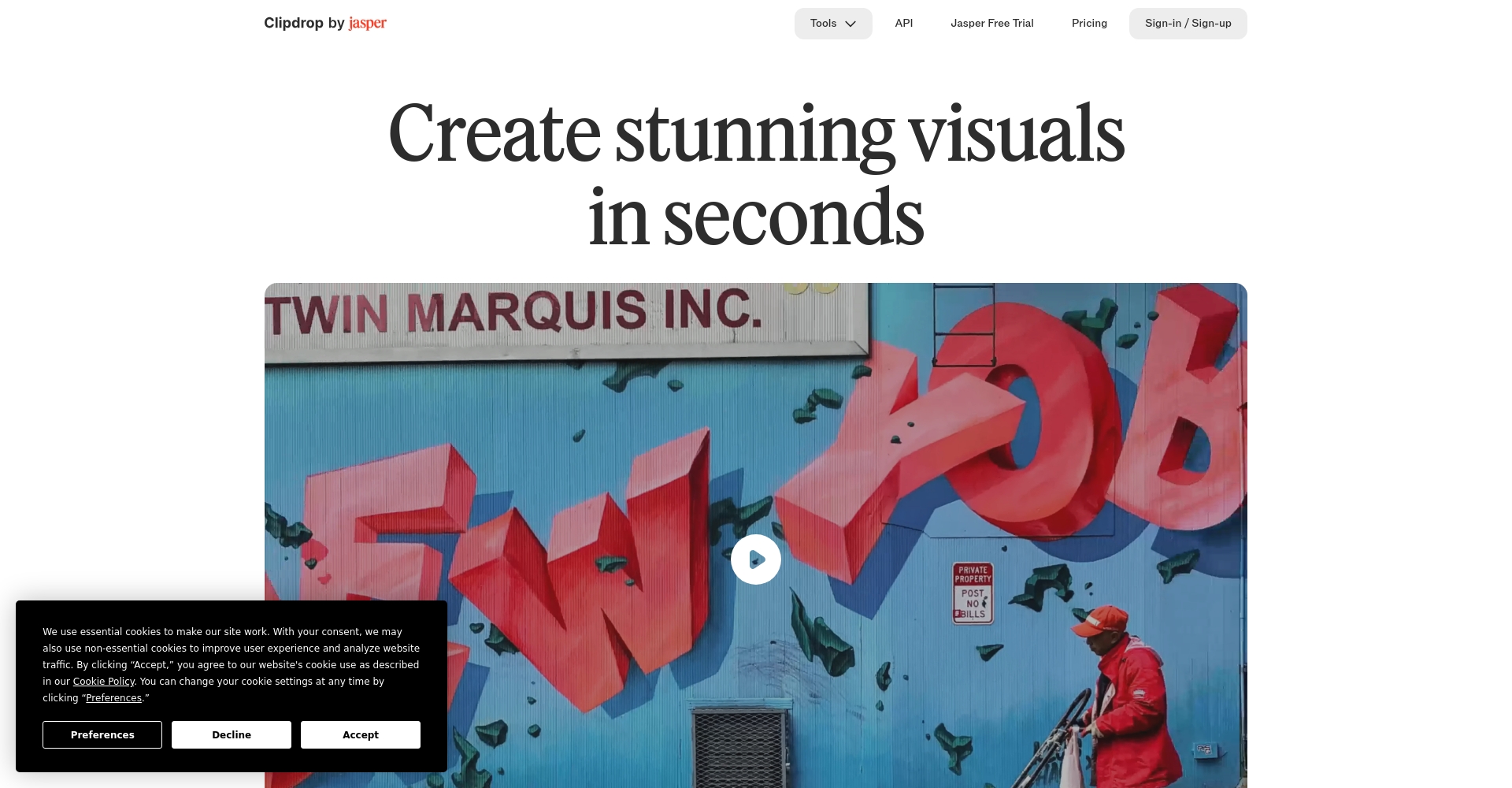Visit the Pricing page
Viewport: 1512px width, 788px height.
(1089, 24)
